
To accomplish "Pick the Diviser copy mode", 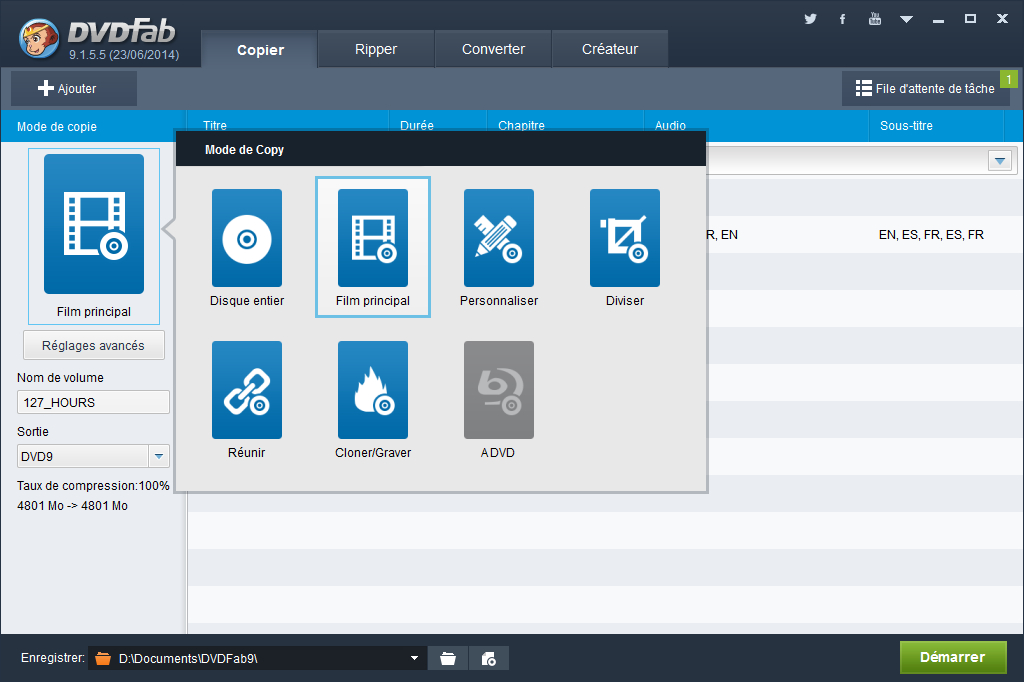I will pos(625,238).
